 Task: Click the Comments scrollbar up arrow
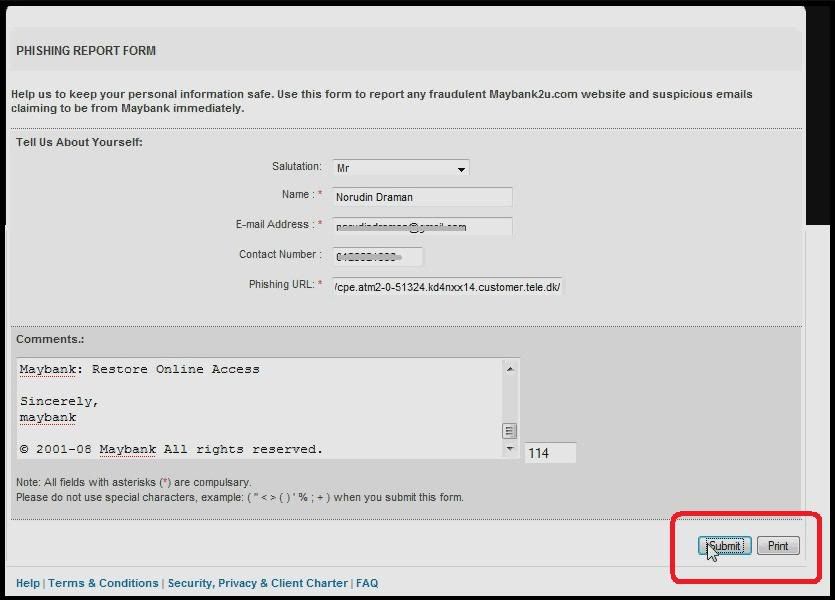(510, 369)
